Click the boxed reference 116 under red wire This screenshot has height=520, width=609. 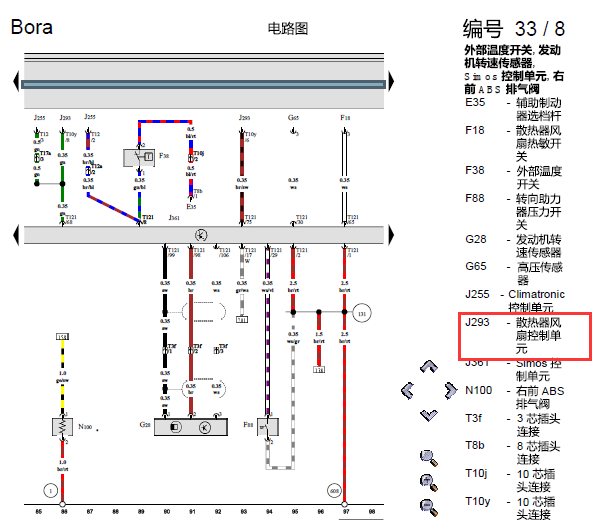coord(319,370)
